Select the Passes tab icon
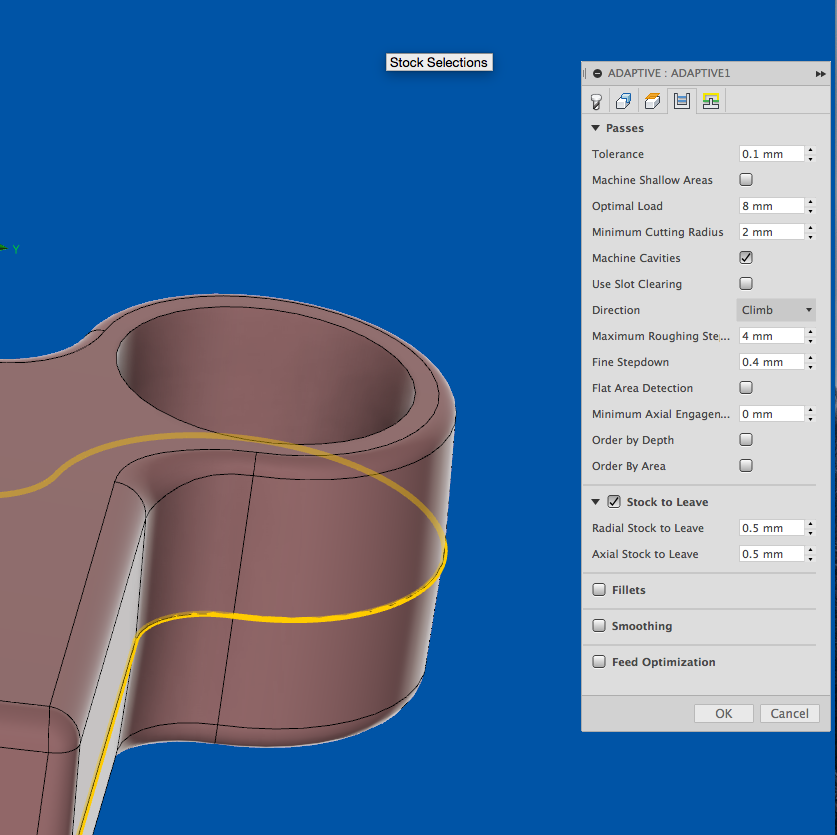Screen dimensions: 837x835 (682, 101)
